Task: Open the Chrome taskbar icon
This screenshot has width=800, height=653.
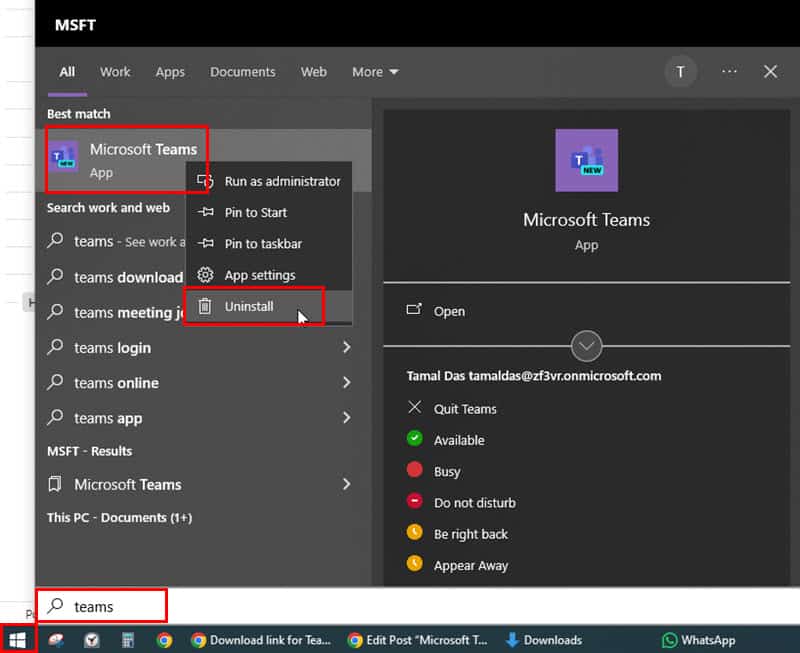Action: click(x=164, y=640)
